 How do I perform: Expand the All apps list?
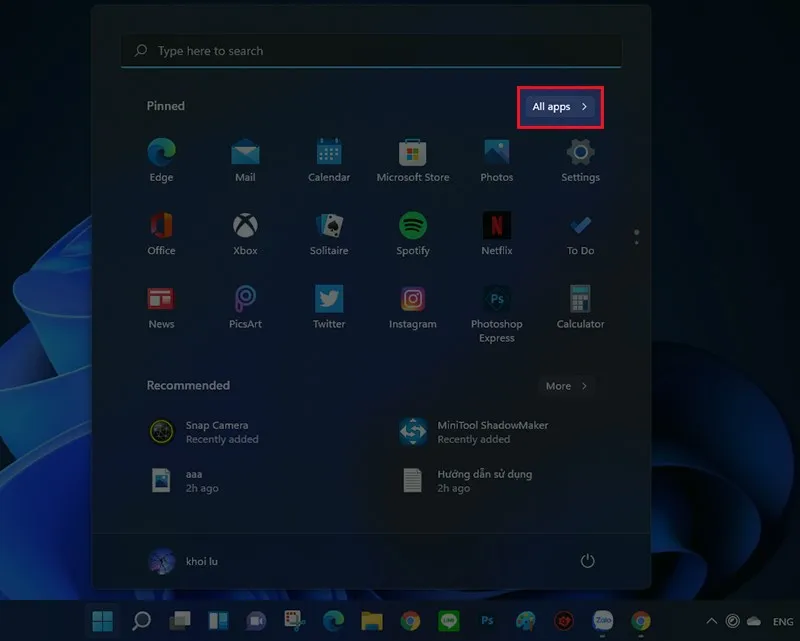coord(559,107)
